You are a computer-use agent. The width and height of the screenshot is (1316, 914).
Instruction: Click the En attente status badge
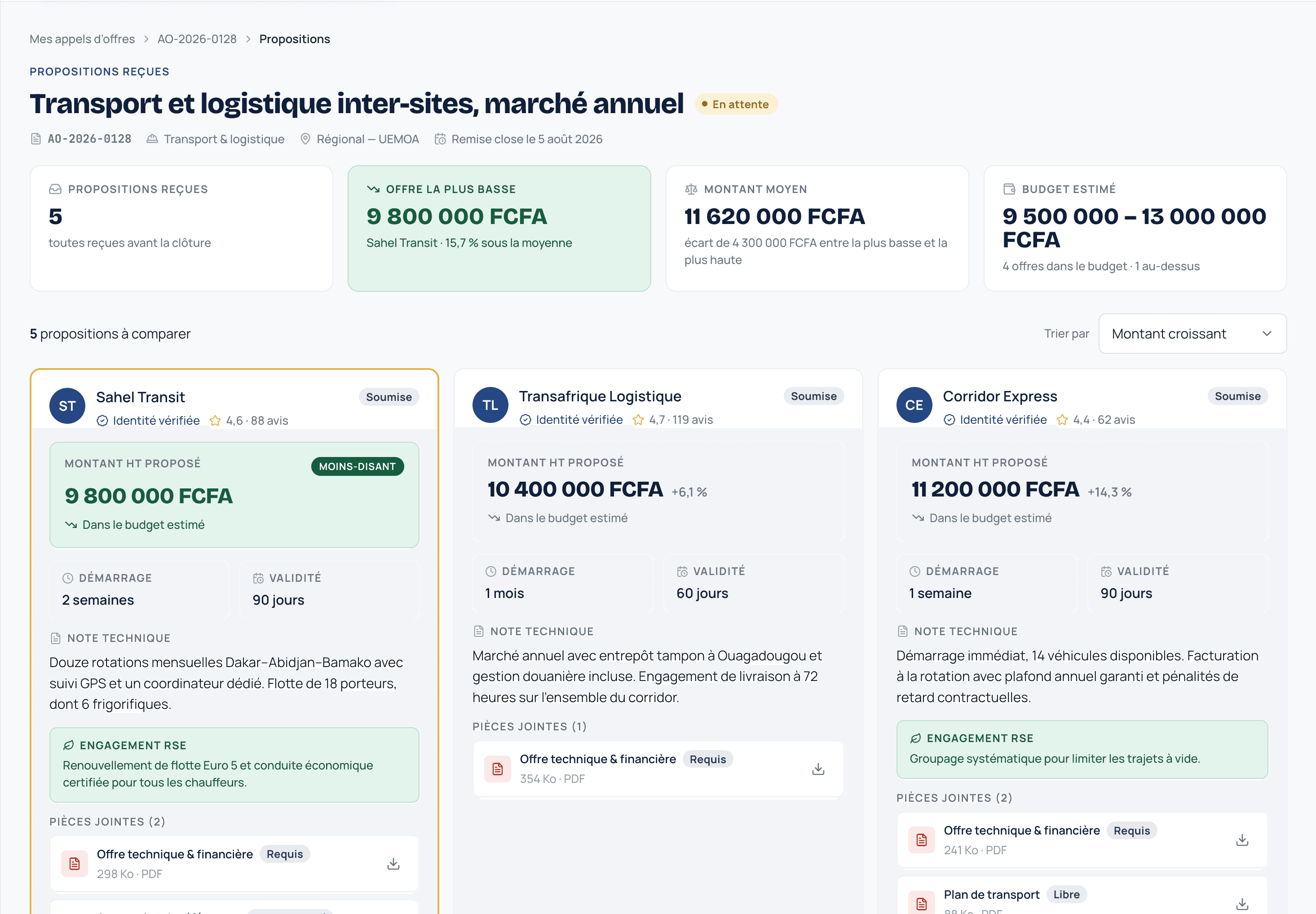tap(736, 104)
